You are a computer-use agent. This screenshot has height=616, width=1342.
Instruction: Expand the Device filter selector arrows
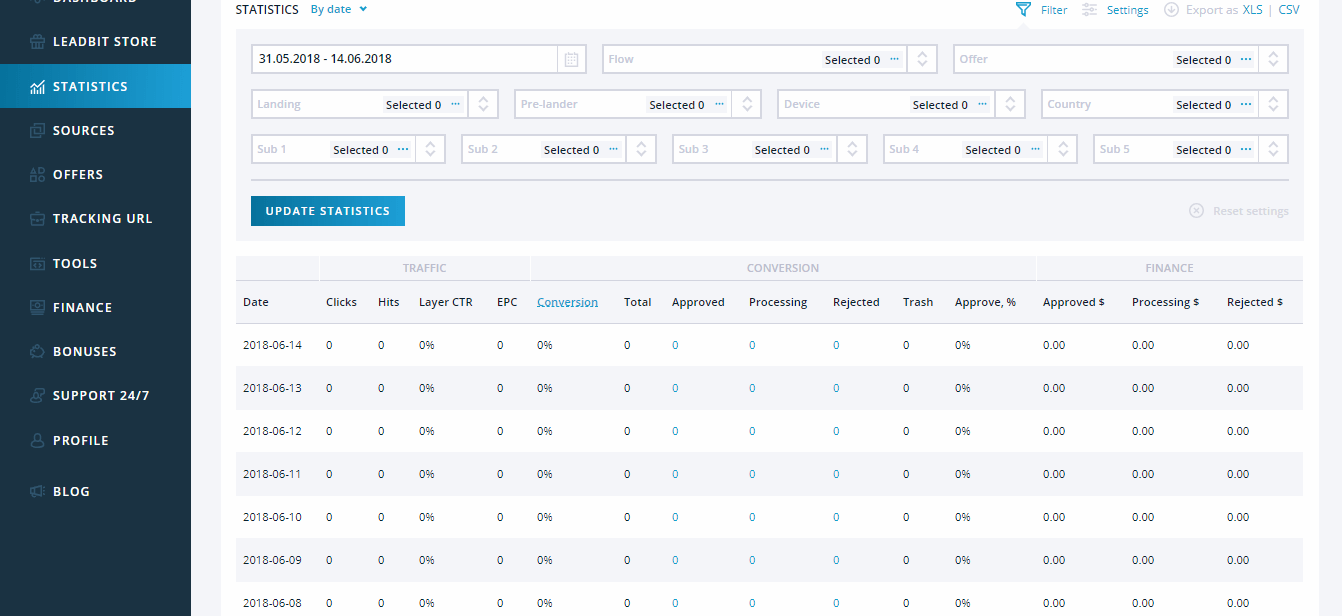1010,105
